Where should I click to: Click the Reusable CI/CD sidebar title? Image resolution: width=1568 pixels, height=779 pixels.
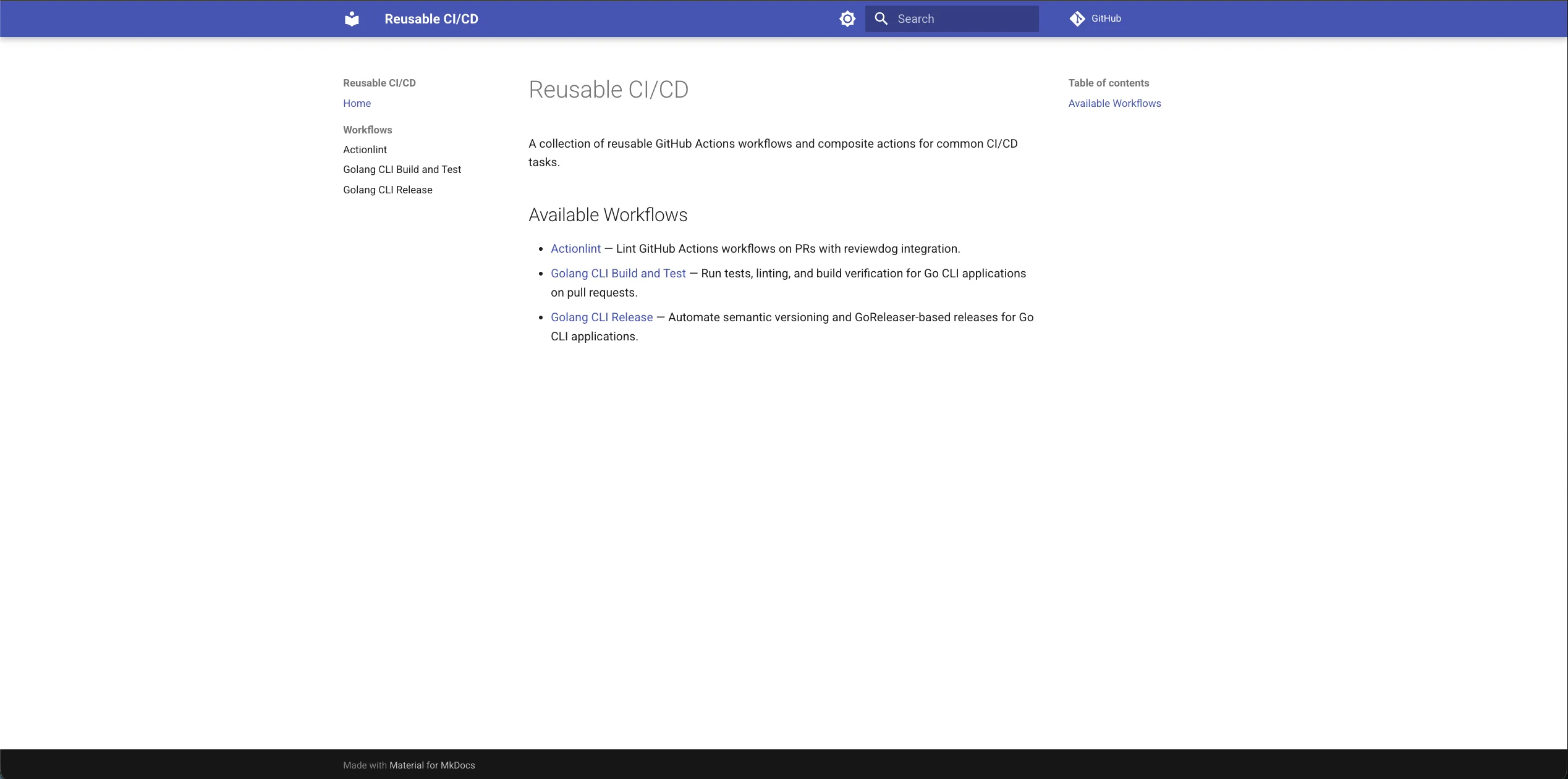coord(379,83)
